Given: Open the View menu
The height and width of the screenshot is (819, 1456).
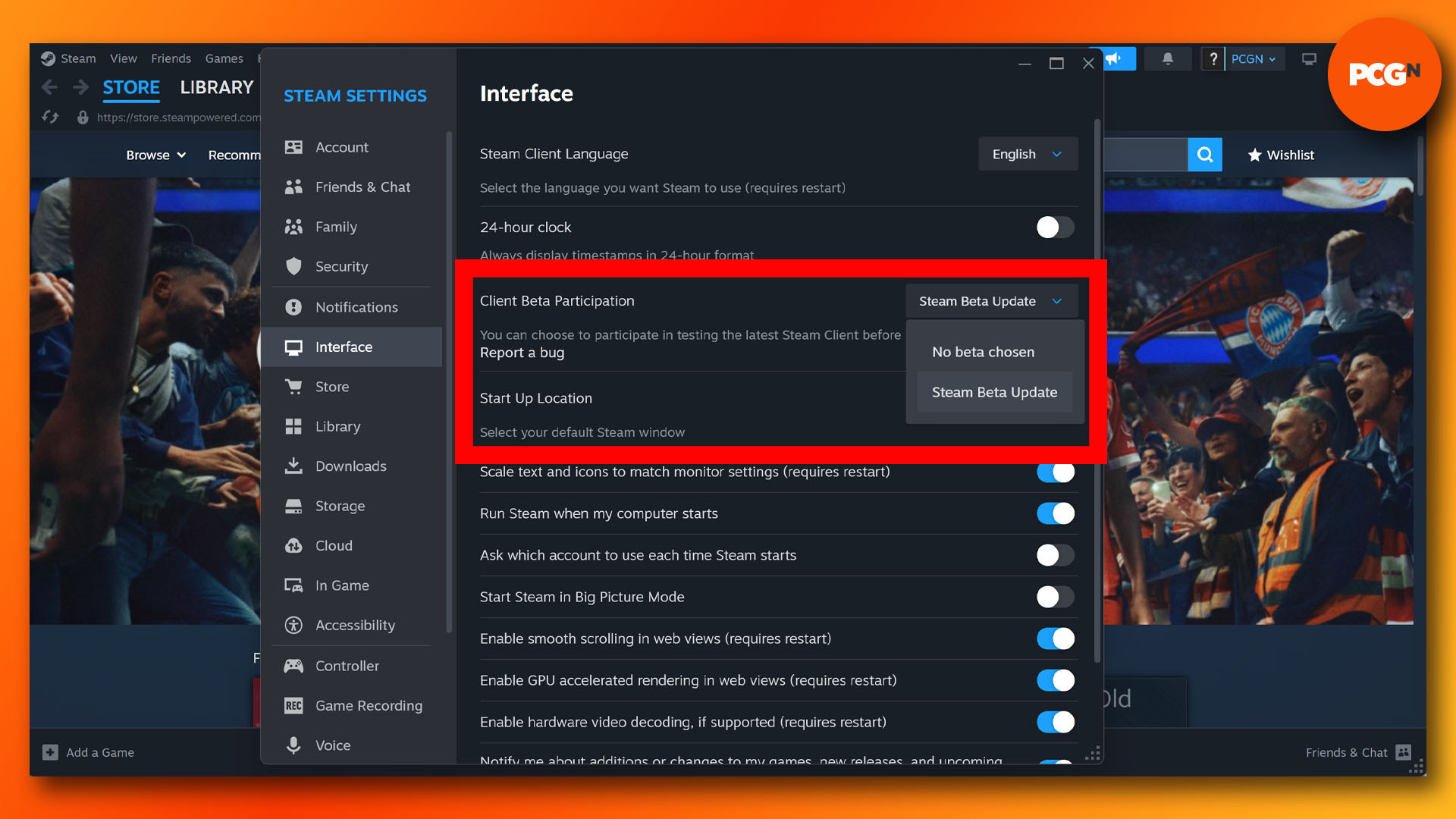Looking at the screenshot, I should tap(123, 58).
